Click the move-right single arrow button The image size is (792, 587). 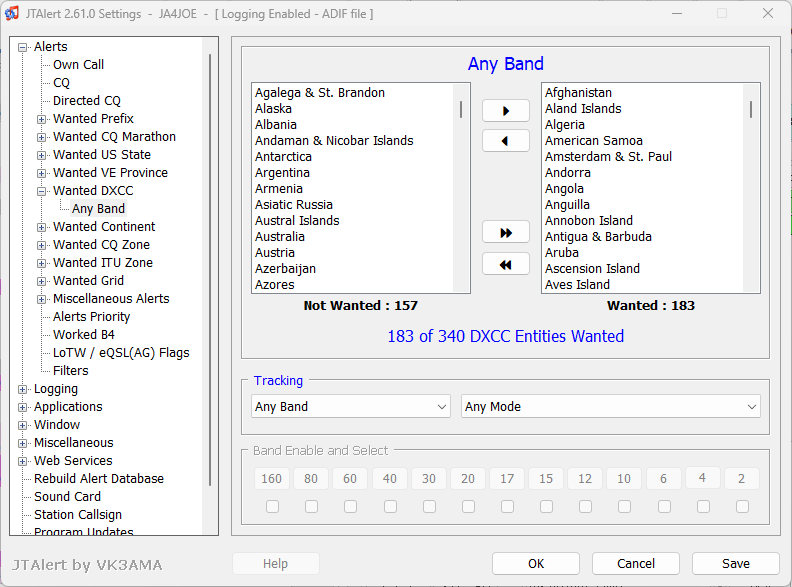506,111
